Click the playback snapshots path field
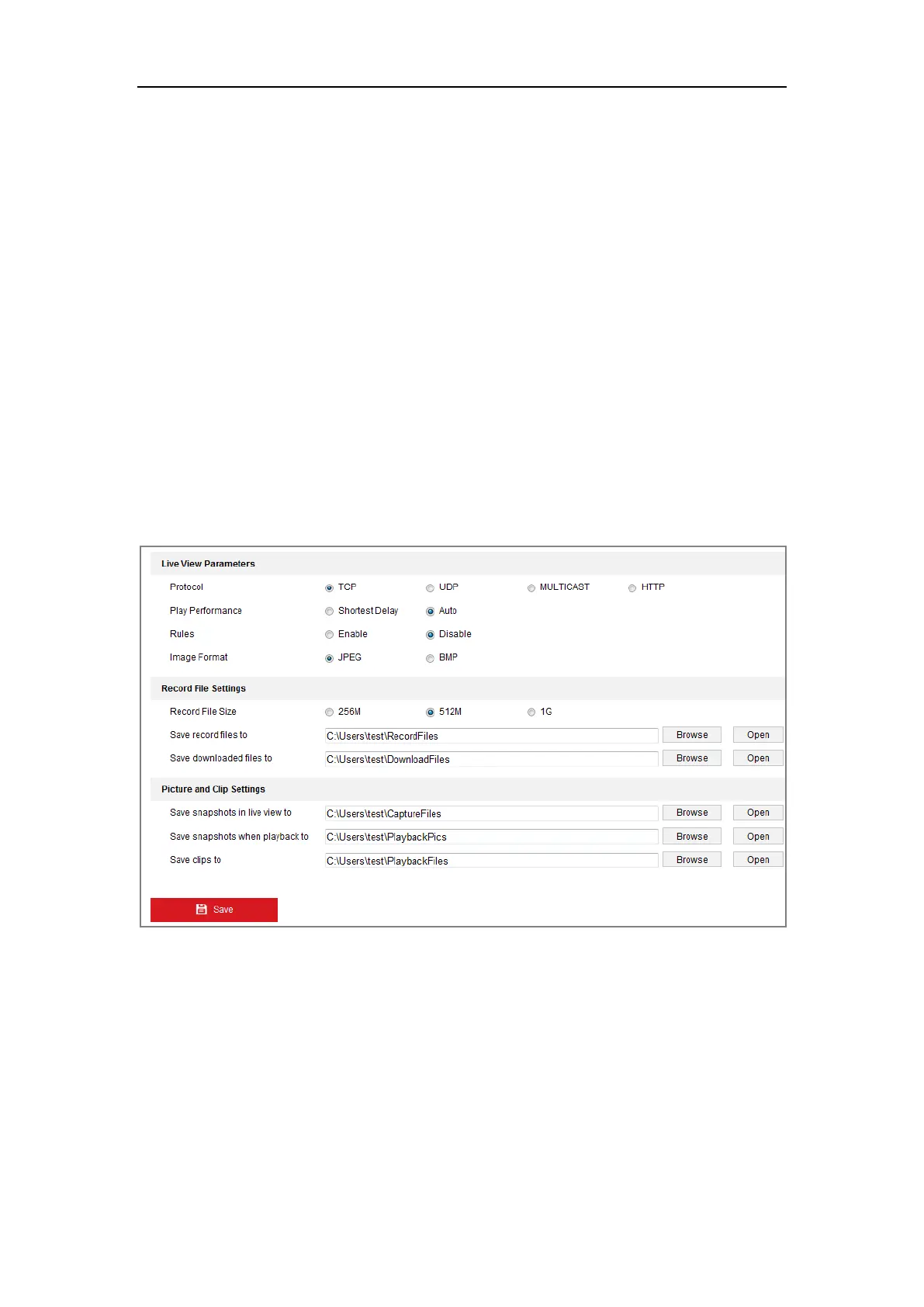924x1307 pixels. [x=491, y=837]
